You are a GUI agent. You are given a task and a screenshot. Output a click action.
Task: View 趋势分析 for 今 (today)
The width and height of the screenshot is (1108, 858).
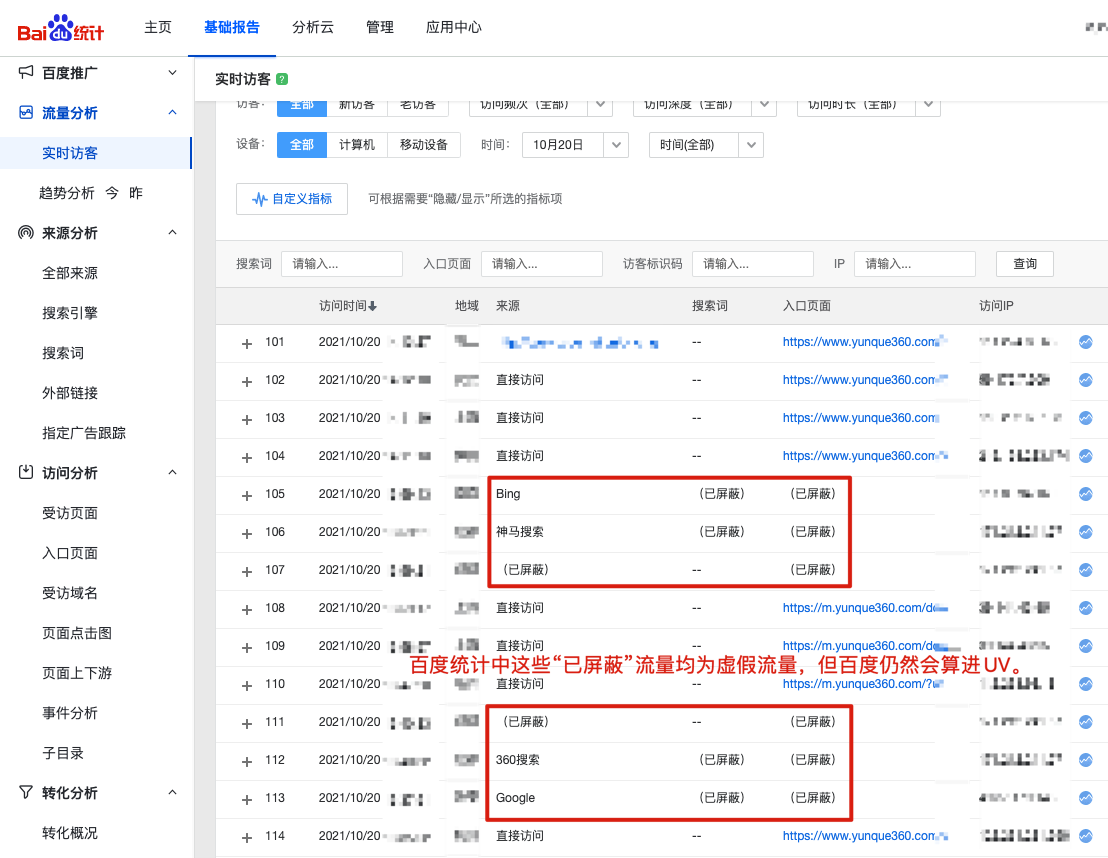tap(112, 193)
